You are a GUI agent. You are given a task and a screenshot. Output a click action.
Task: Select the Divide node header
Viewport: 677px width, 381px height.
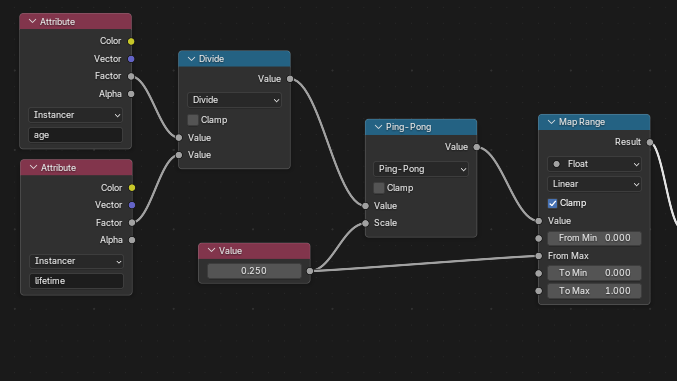(234, 59)
